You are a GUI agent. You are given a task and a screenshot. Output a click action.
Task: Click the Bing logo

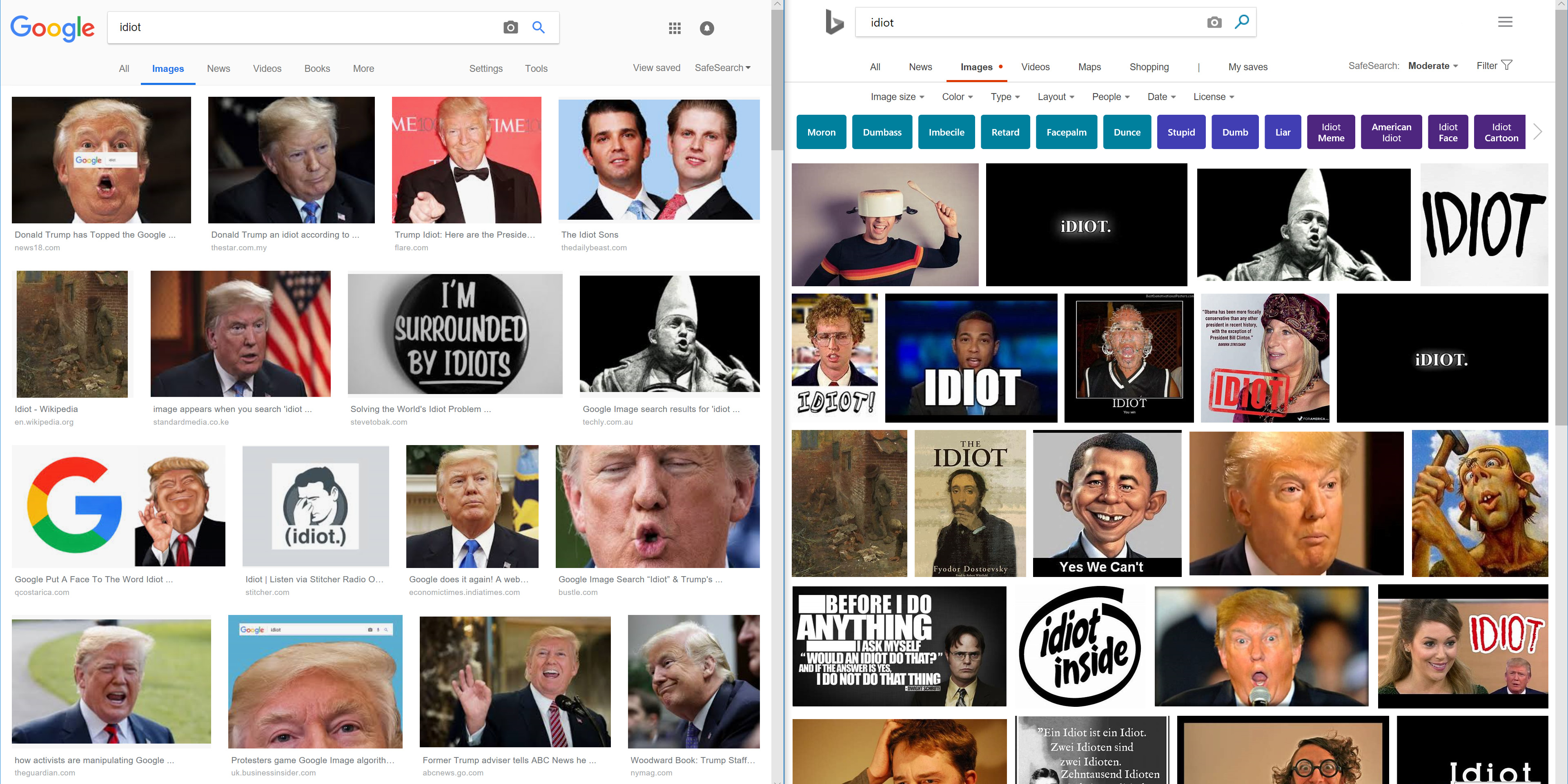pyautogui.click(x=834, y=22)
